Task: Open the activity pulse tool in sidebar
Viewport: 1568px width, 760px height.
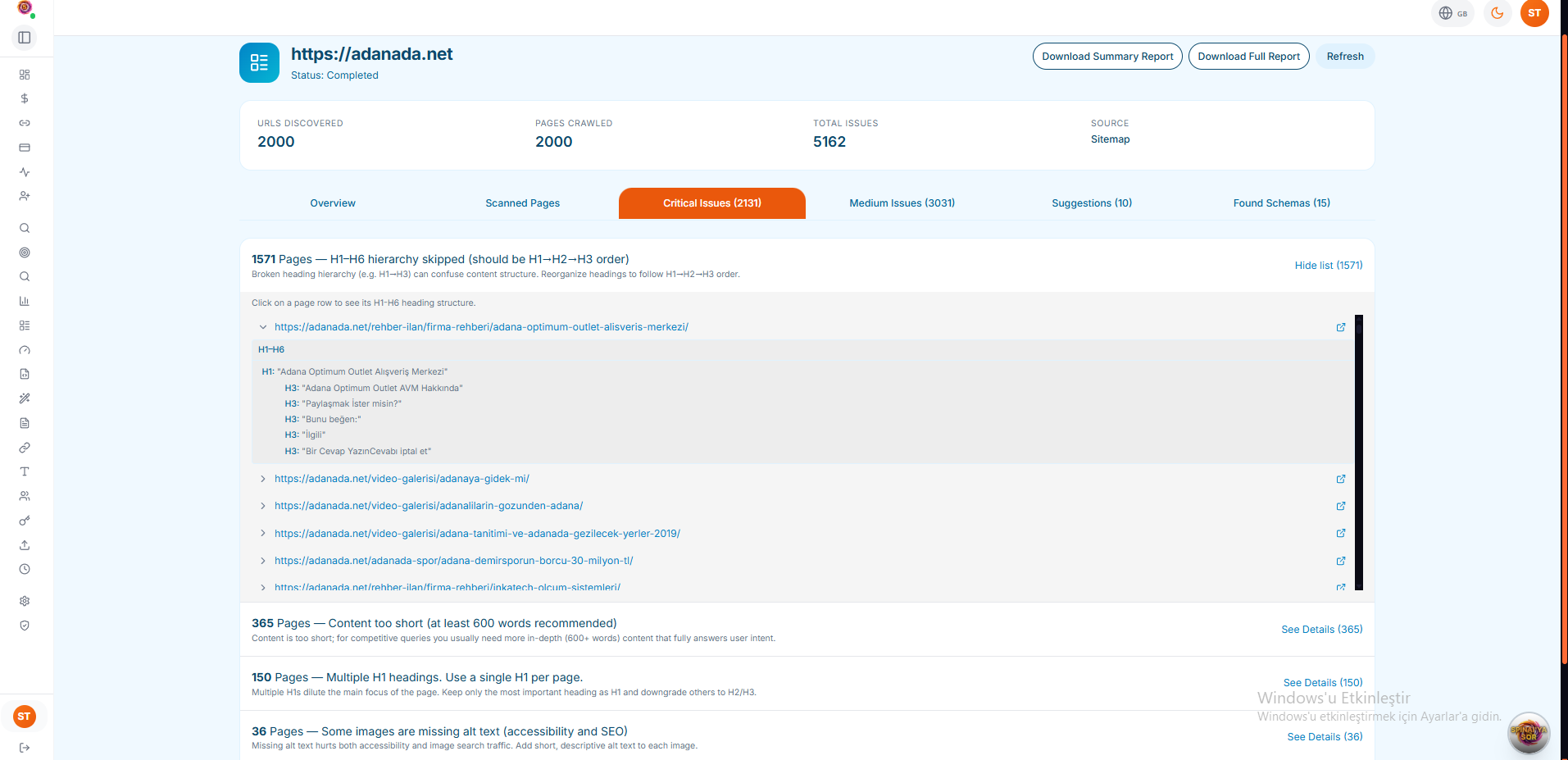Action: (25, 172)
